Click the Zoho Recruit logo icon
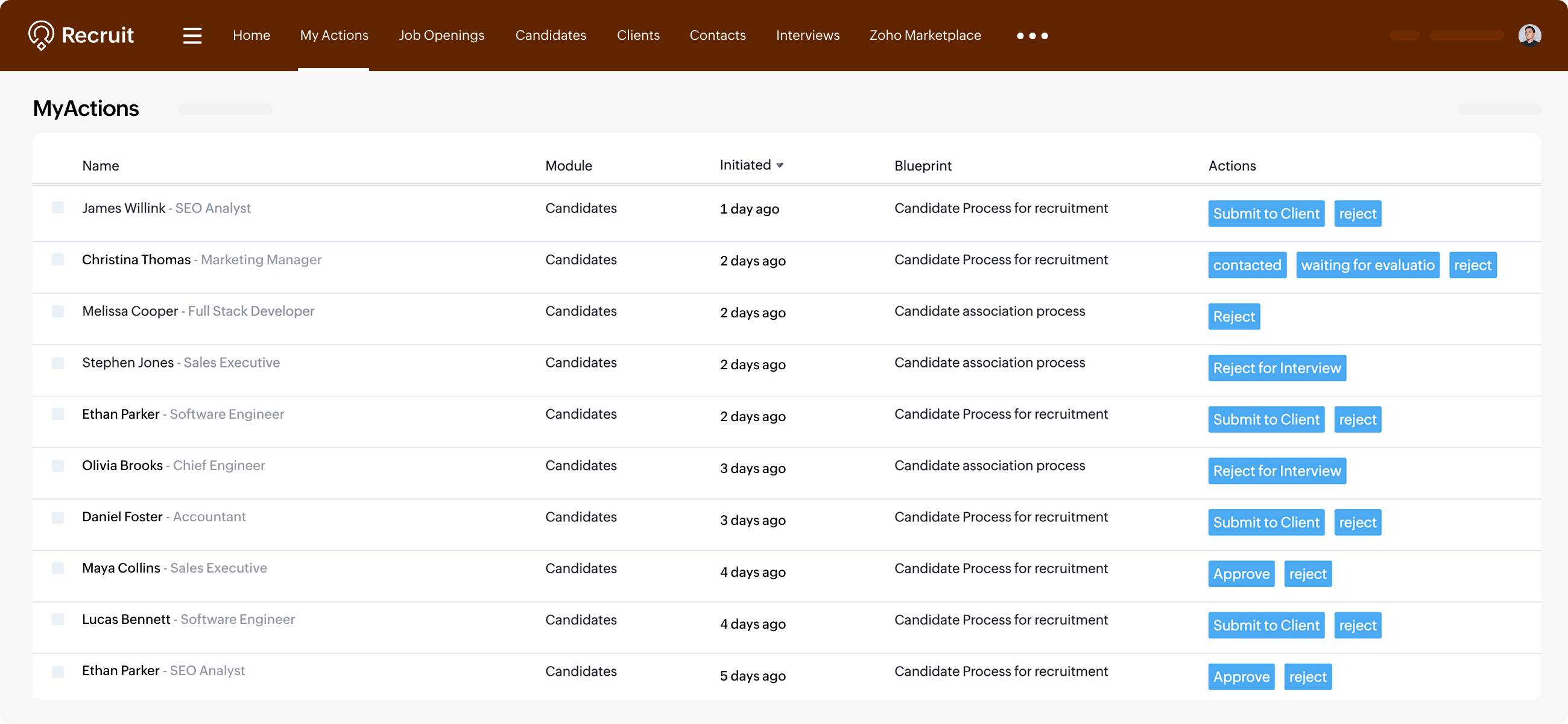This screenshot has height=724, width=1568. click(41, 35)
